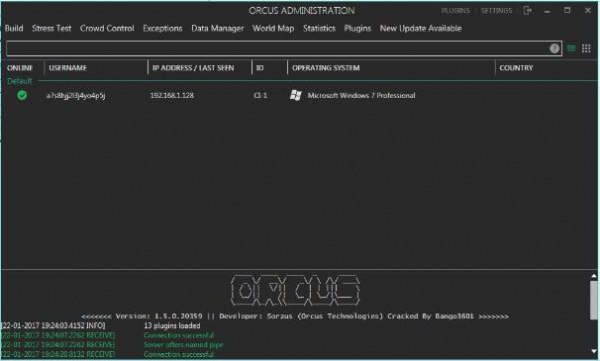Click IP address 192.168.1.128
This screenshot has height=361, width=600.
click(x=172, y=95)
